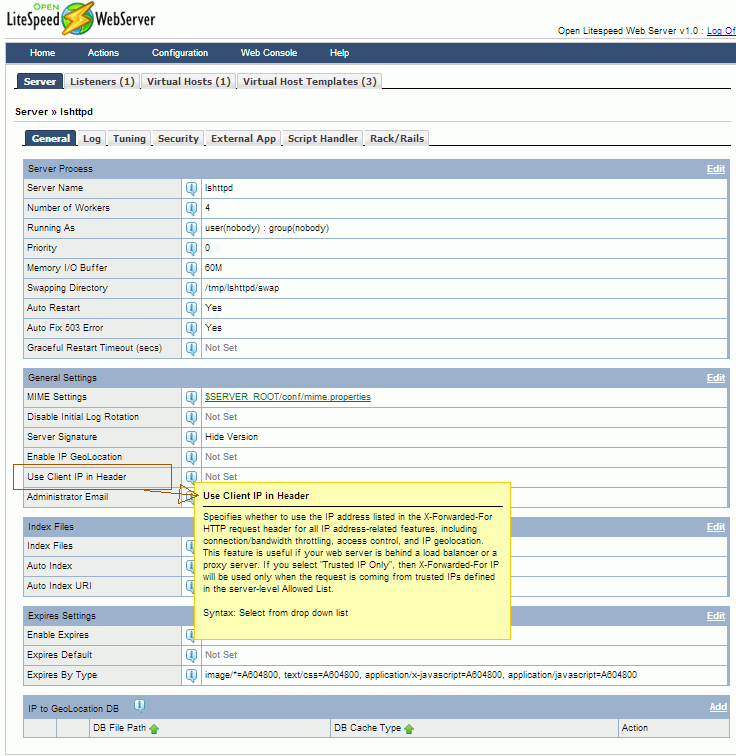Screen dimensions: 736x756
Task: Open the External App sub-tab
Action: pos(243,138)
